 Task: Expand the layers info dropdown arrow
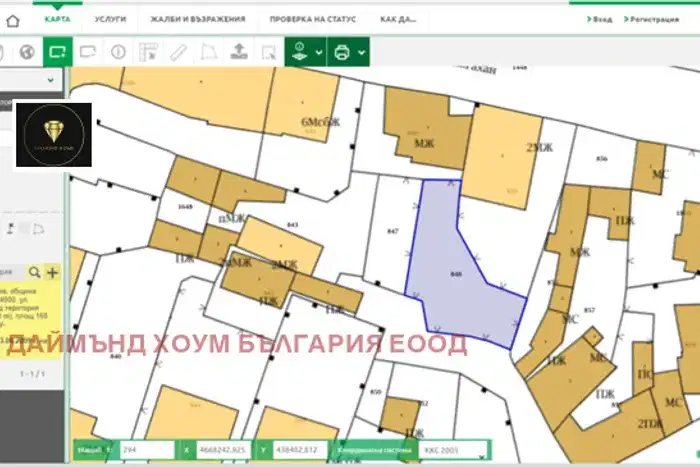tap(319, 52)
